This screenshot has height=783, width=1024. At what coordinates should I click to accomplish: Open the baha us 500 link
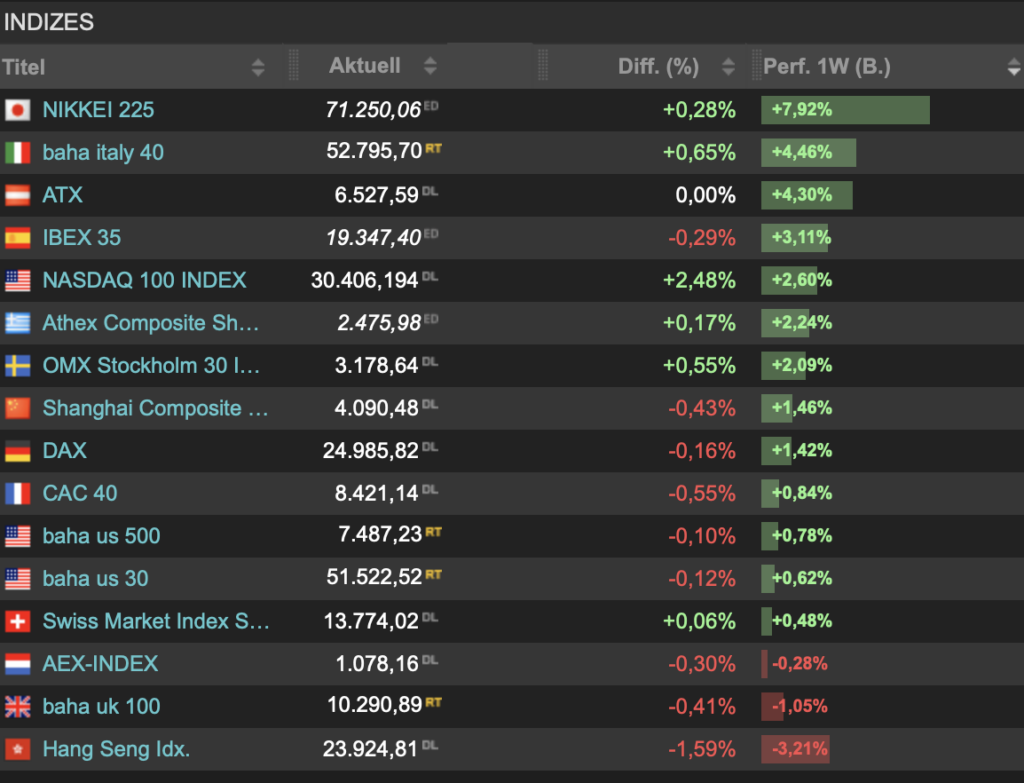pyautogui.click(x=101, y=535)
